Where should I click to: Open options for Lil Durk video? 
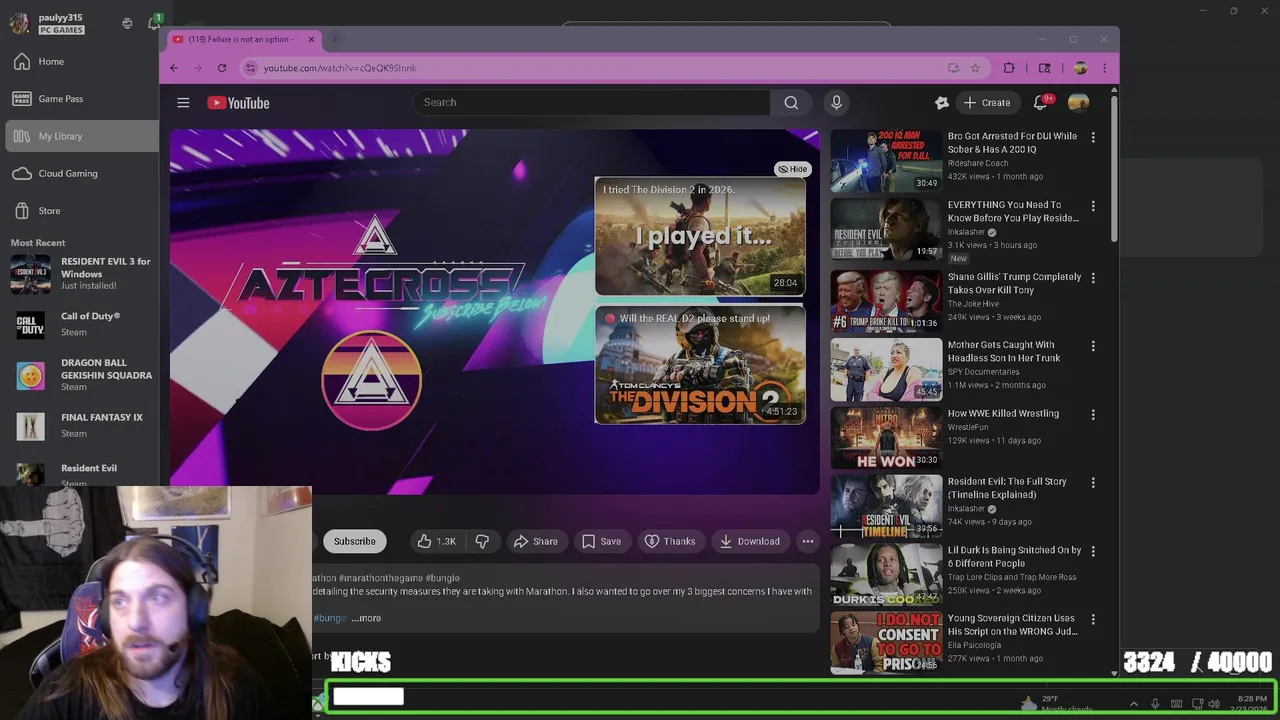pyautogui.click(x=1093, y=551)
